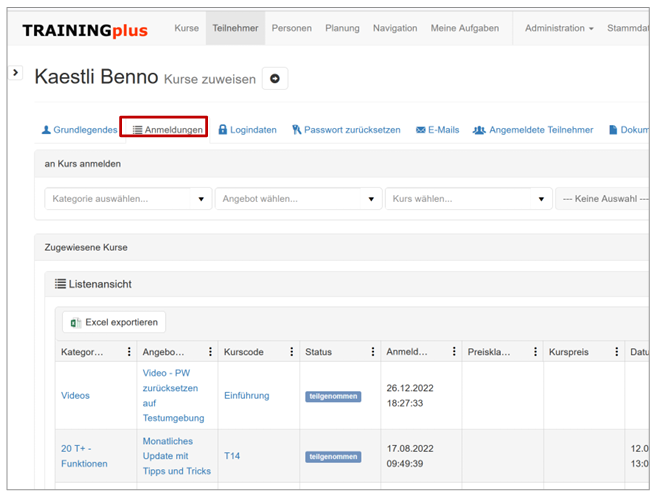Open Passwort zurücksetzen tab
654x493 pixels.
(346, 130)
